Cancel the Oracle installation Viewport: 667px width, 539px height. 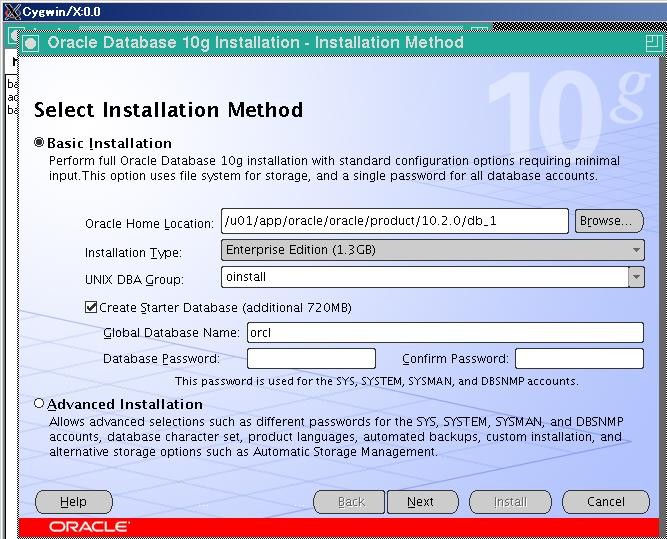pyautogui.click(x=606, y=502)
